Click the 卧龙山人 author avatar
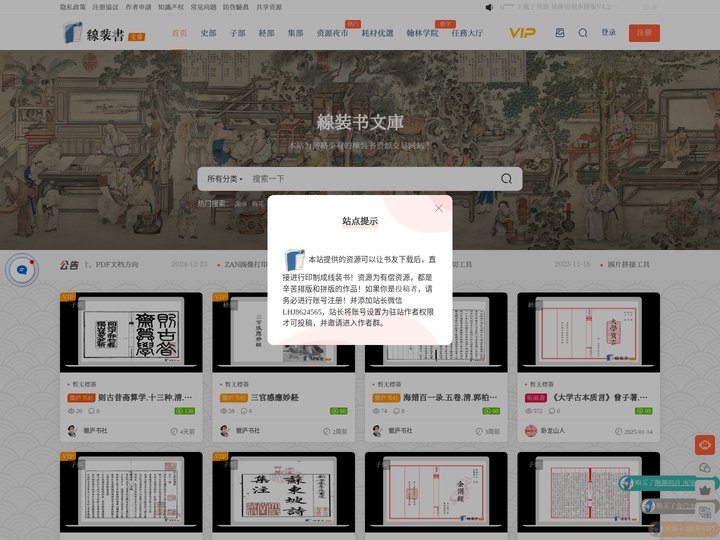 point(530,431)
